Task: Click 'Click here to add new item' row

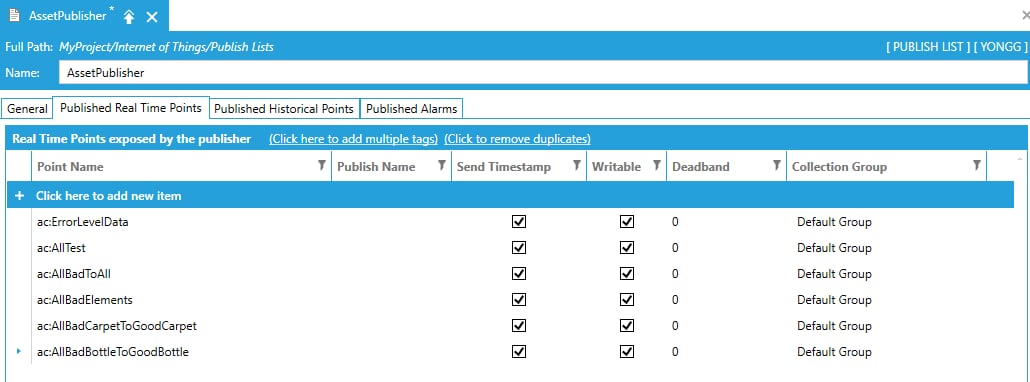Action: point(510,196)
